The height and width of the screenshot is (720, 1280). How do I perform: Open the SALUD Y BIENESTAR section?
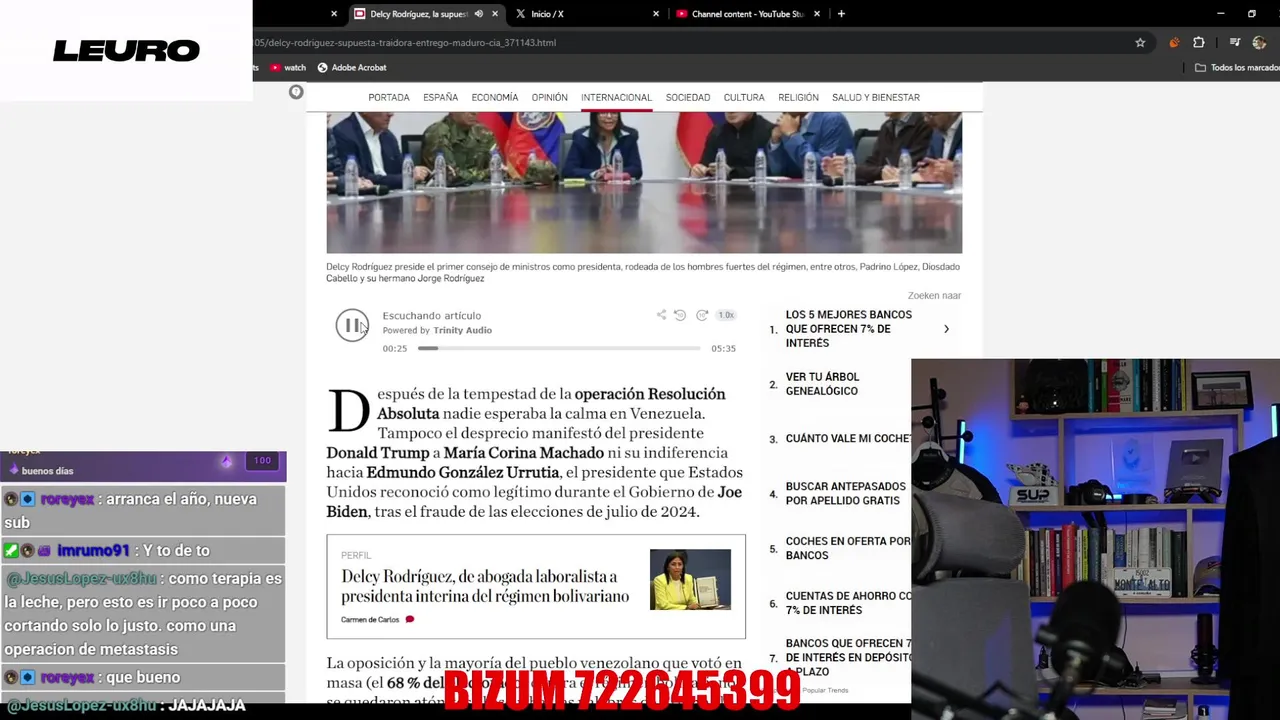(x=876, y=97)
